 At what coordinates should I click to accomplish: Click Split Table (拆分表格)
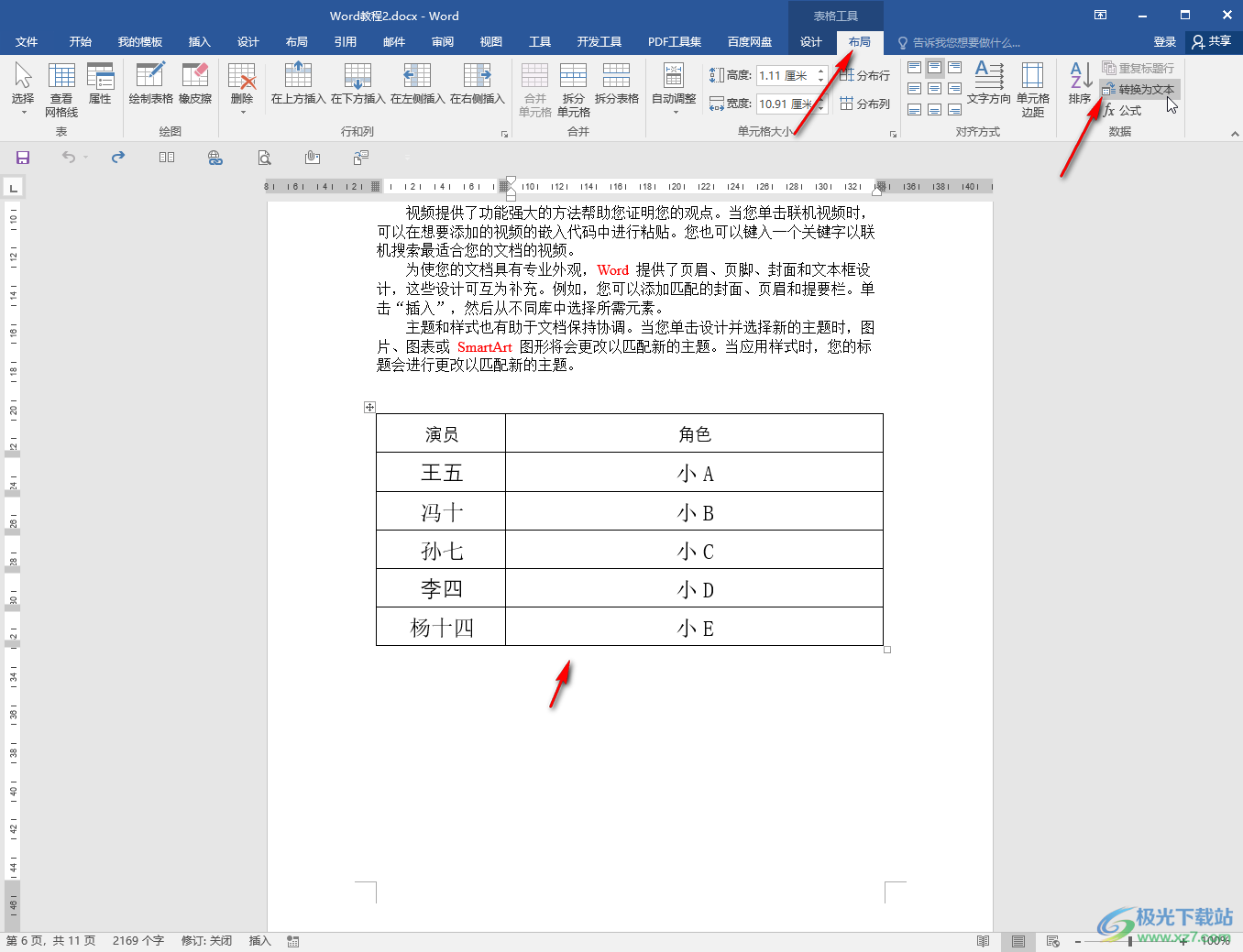click(x=616, y=84)
